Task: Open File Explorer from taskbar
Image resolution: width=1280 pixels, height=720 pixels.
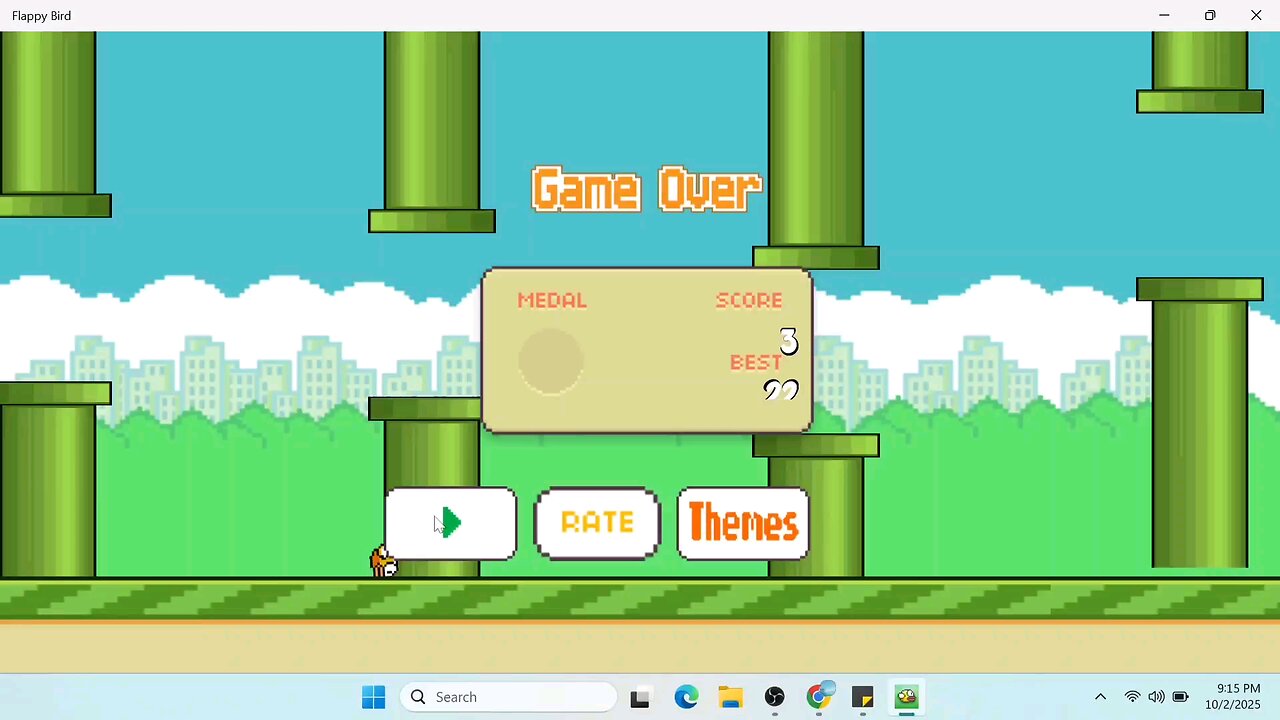Action: (730, 697)
